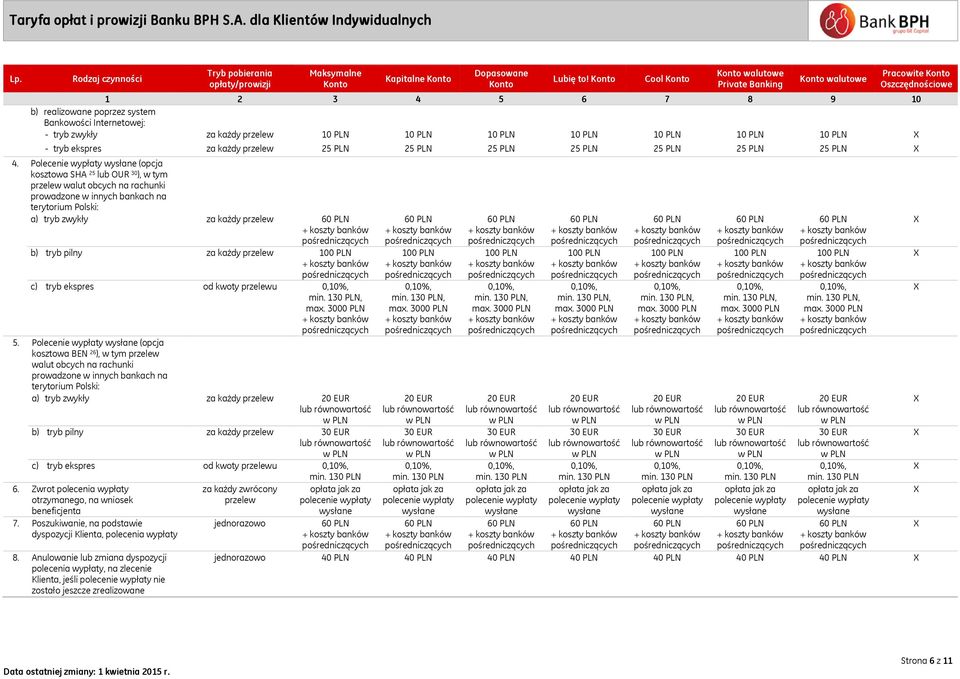Viewport: 960px width, 679px height.
Task: Select the 'Cool Konto' column header
Action: [667, 79]
